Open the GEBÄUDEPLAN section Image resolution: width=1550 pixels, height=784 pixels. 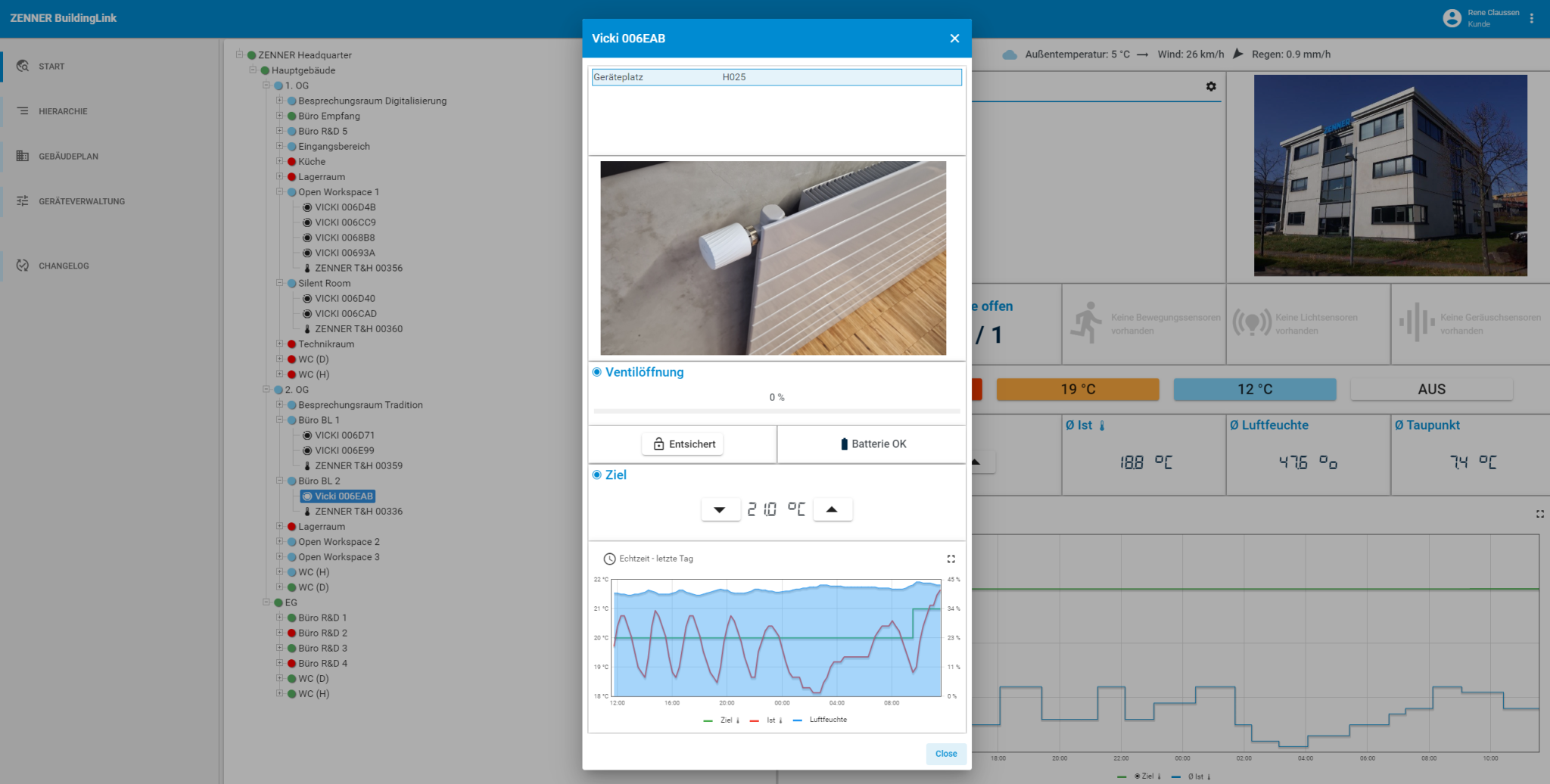(x=67, y=156)
